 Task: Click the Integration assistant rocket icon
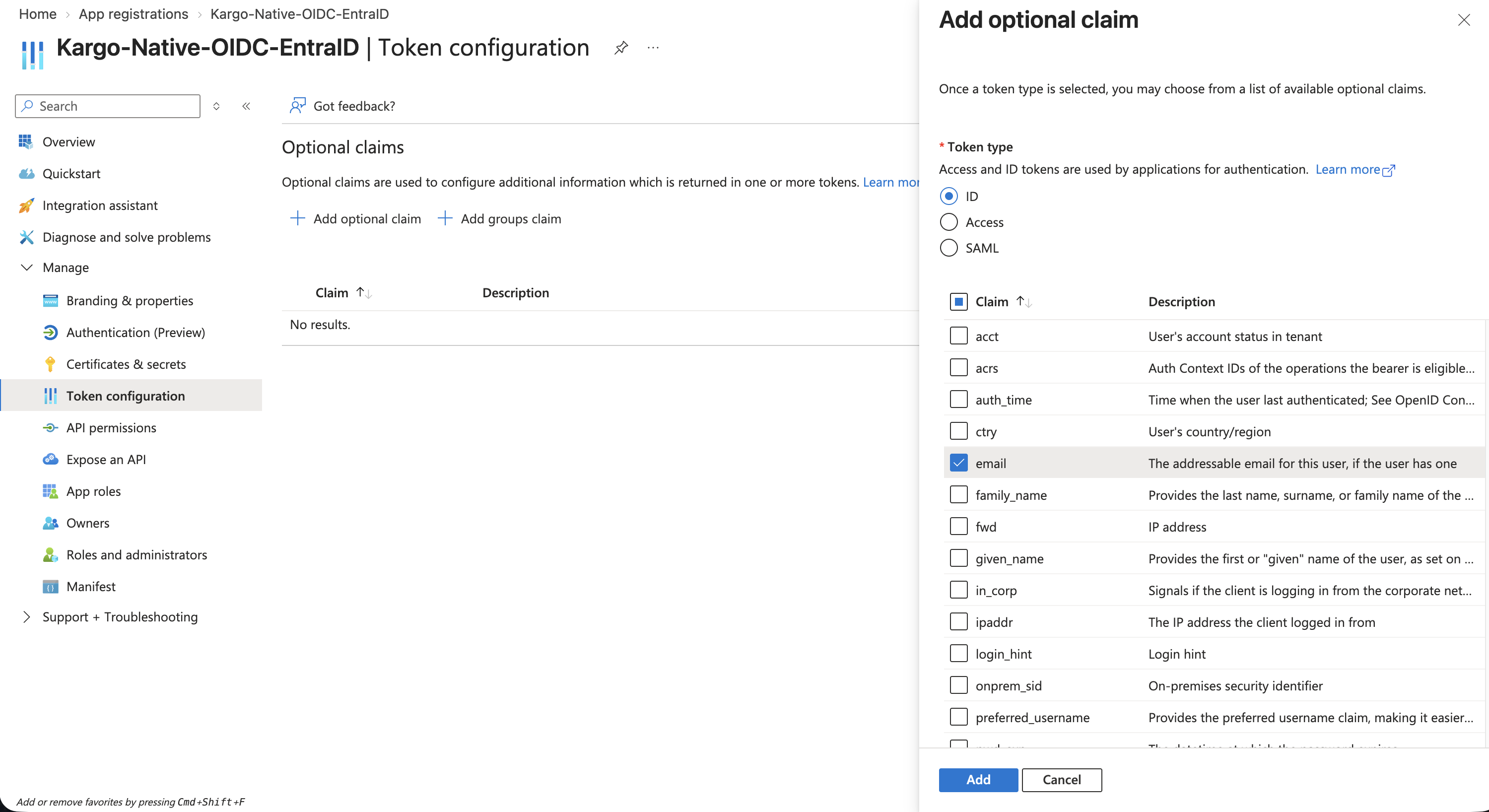coord(26,205)
